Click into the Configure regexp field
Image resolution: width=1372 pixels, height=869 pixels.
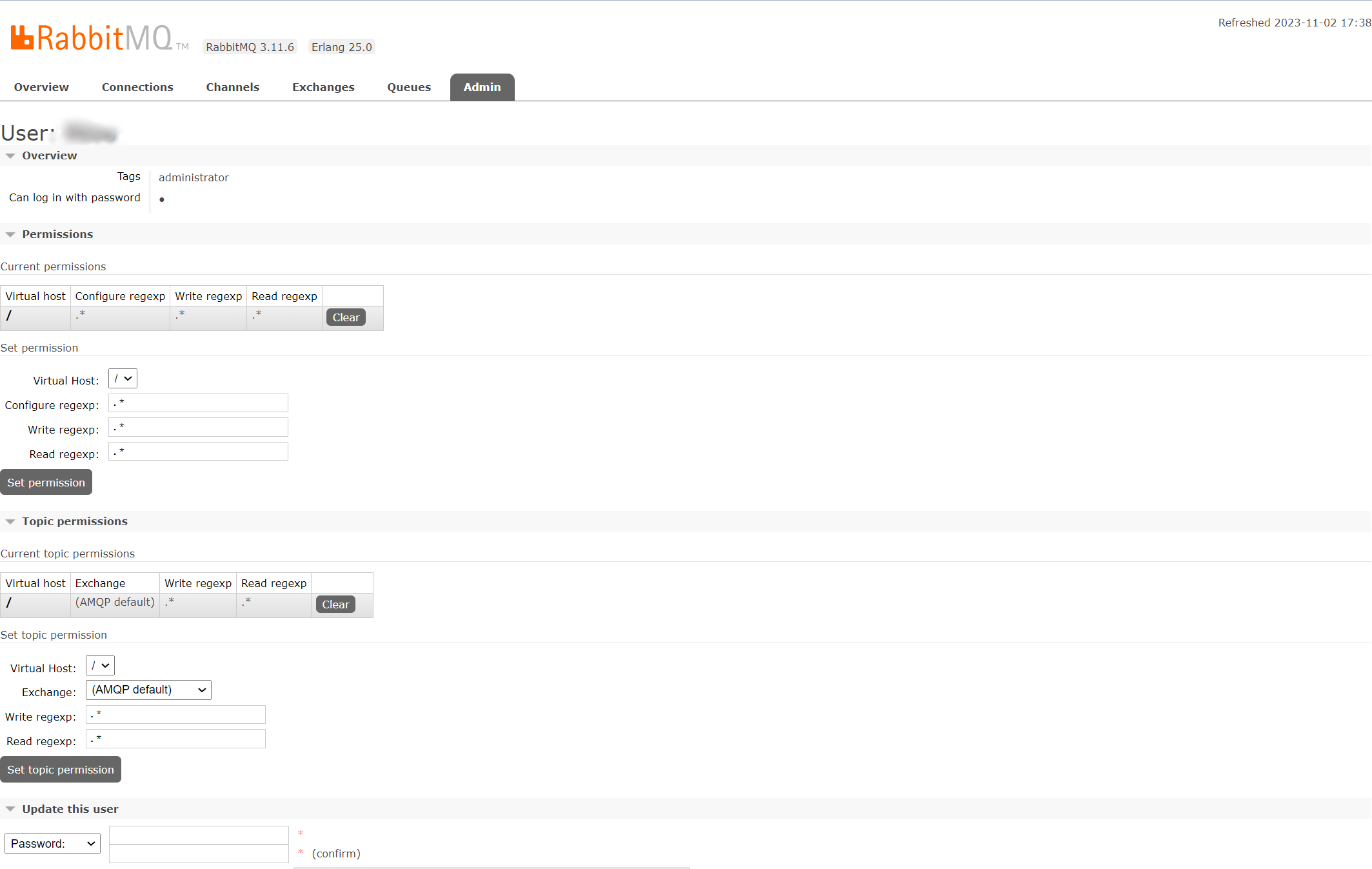tap(198, 403)
